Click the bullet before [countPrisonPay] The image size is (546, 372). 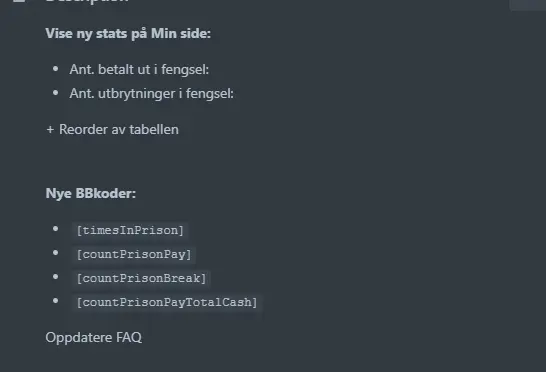[55, 253]
